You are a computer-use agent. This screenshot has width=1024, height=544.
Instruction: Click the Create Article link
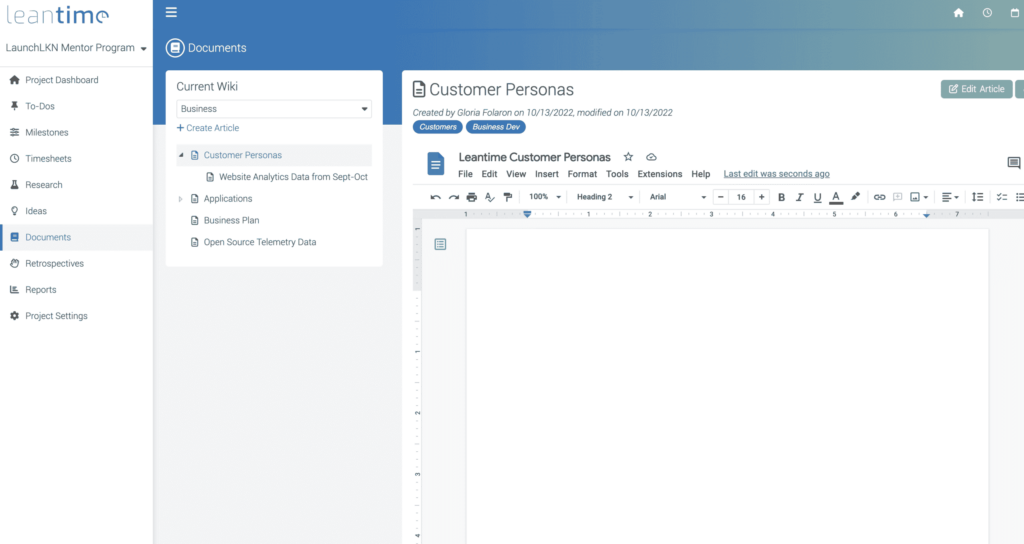click(x=208, y=128)
